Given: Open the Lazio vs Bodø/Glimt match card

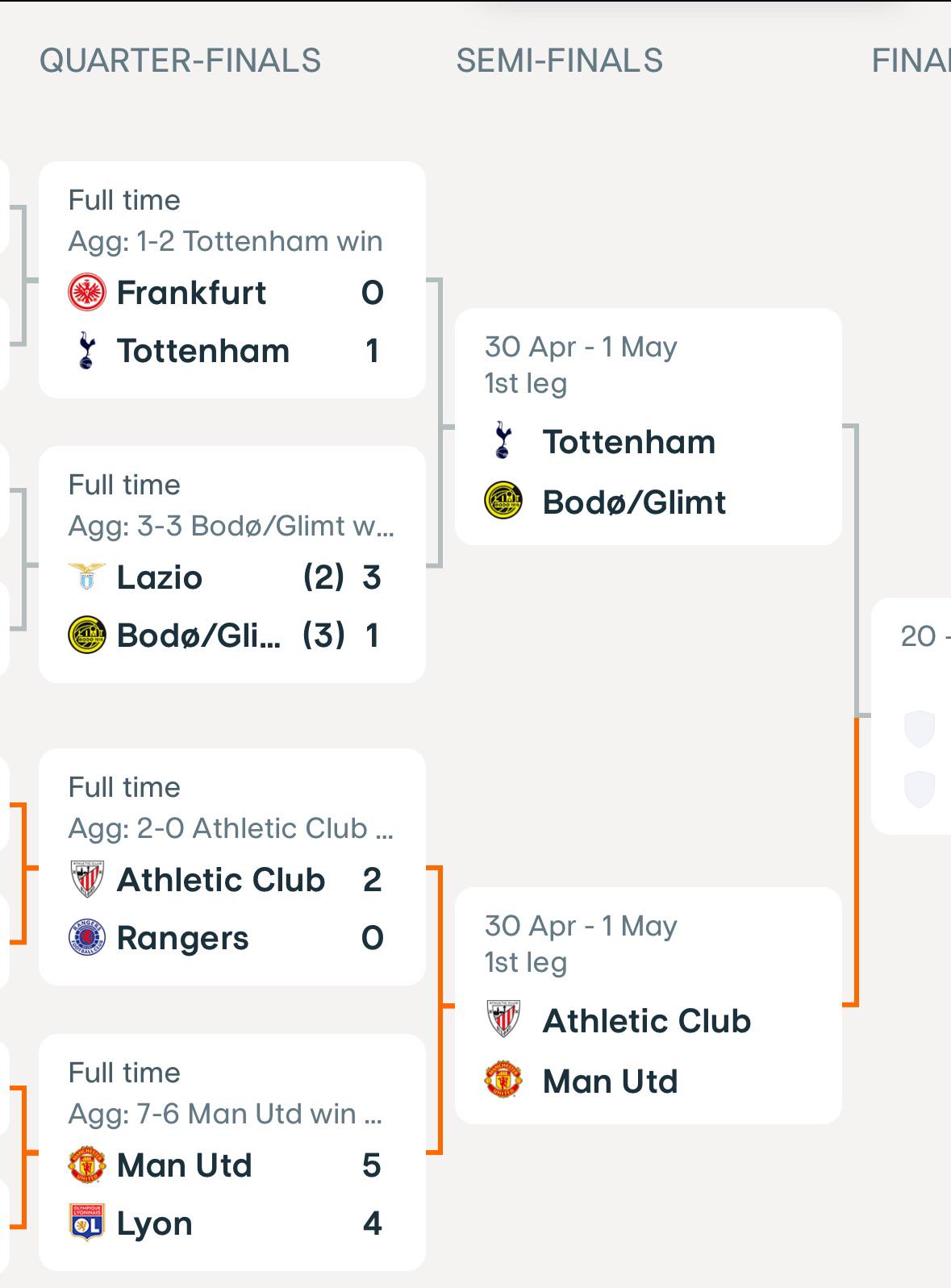Looking at the screenshot, I should [232, 565].
